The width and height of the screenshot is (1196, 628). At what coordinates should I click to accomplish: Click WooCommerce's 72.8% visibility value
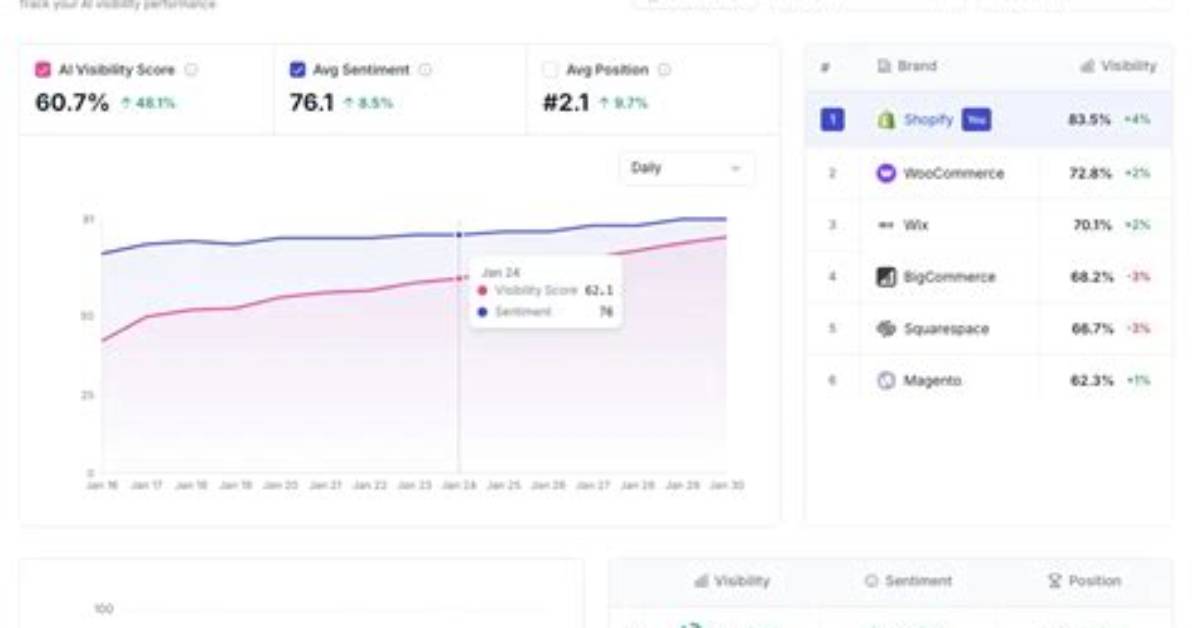coord(1090,173)
